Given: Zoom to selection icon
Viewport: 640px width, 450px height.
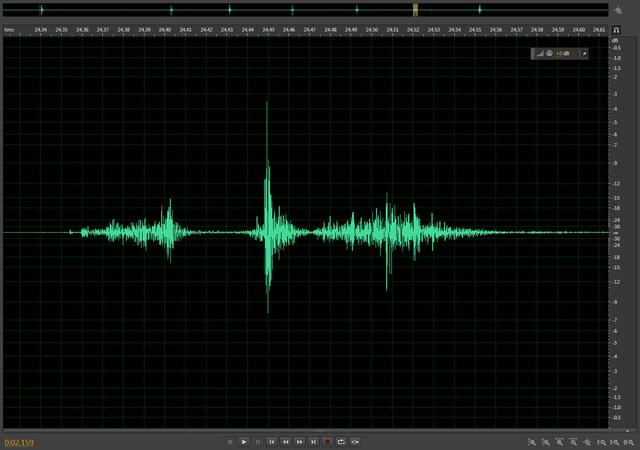Looking at the screenshot, I should click(x=629, y=442).
